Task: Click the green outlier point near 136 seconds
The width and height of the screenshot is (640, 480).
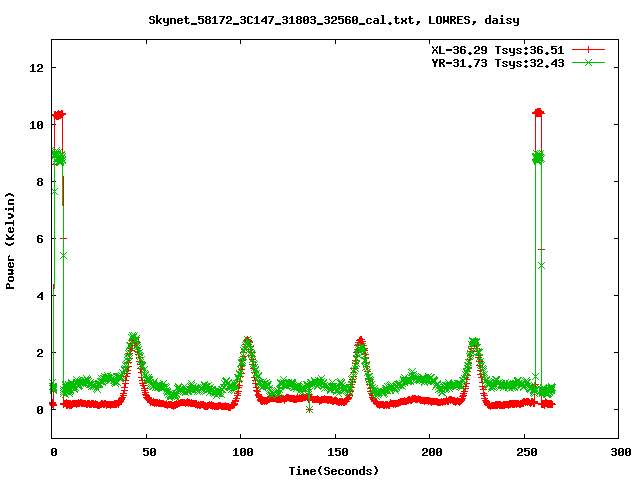Action: pyautogui.click(x=309, y=409)
